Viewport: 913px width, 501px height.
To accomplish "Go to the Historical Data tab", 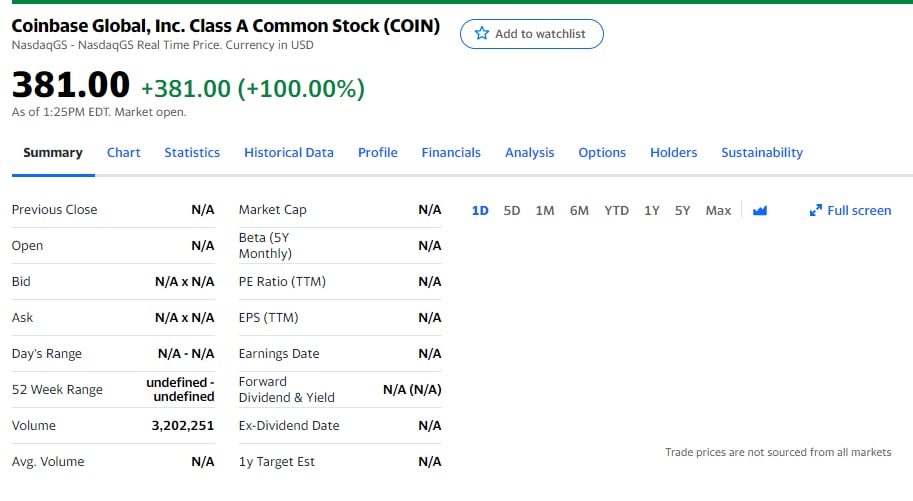I will click(x=289, y=153).
